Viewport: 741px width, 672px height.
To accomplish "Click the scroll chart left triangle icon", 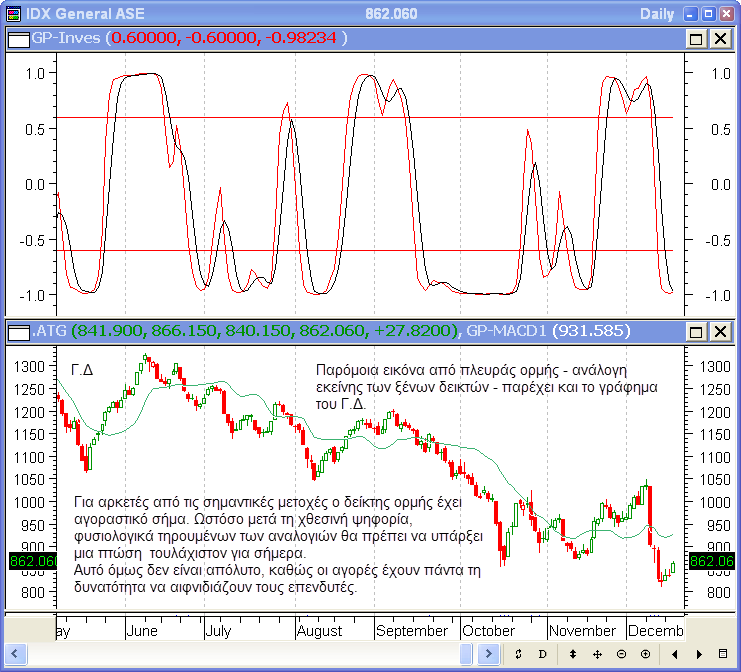I will [x=673, y=654].
